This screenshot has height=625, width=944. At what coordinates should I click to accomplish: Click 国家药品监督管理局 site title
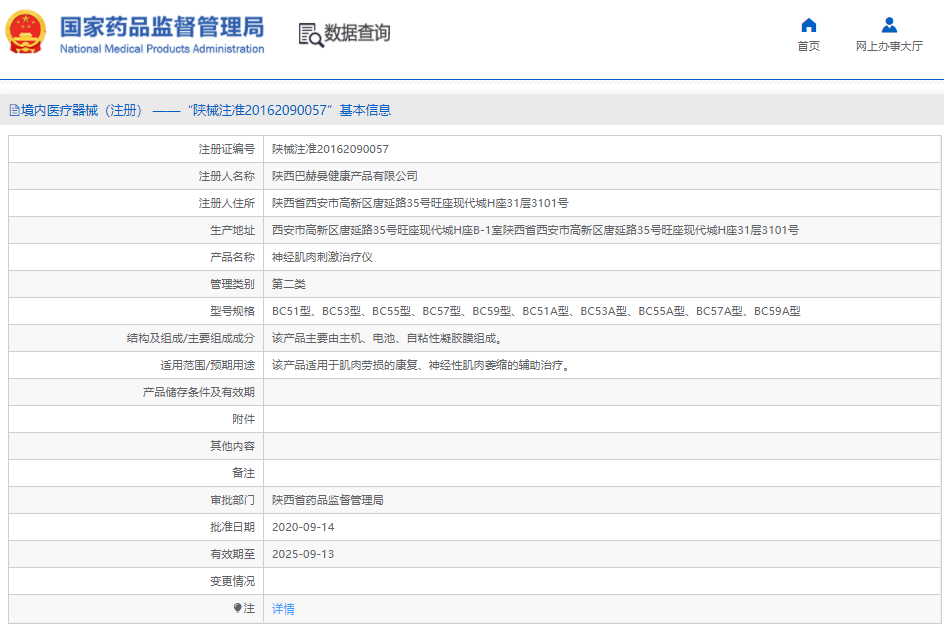coord(161,27)
